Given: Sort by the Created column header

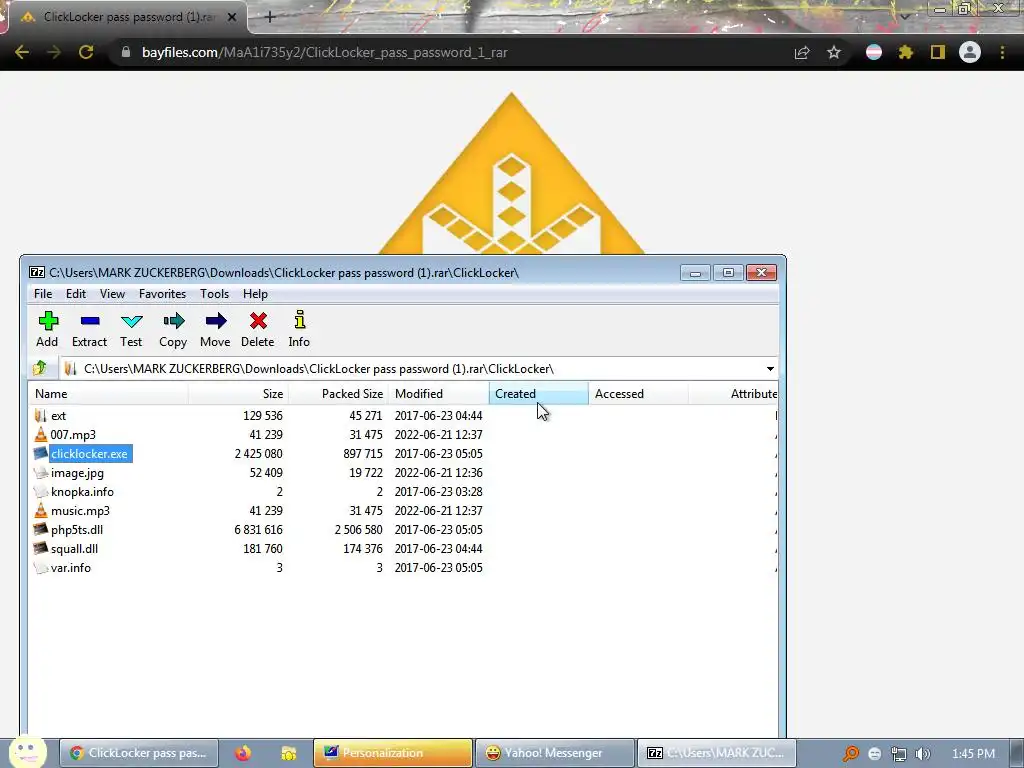Looking at the screenshot, I should pyautogui.click(x=539, y=394).
